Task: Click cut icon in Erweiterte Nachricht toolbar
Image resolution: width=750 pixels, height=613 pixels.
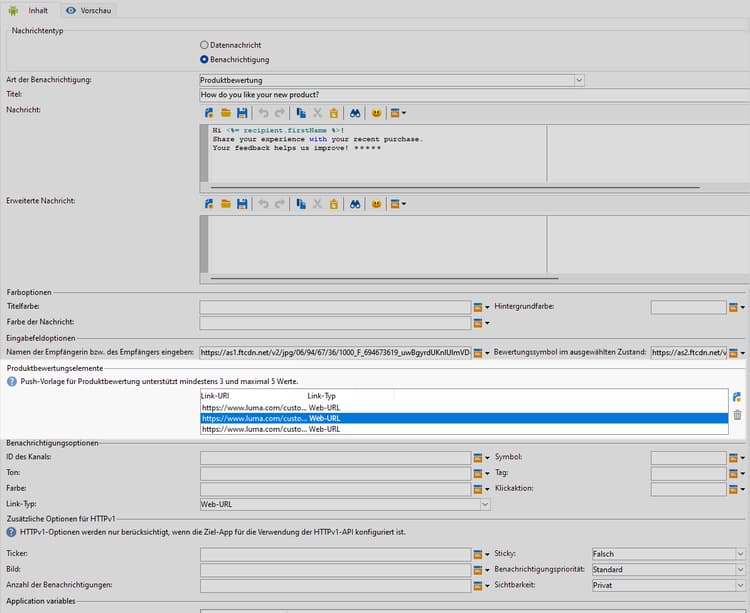Action: coord(318,204)
